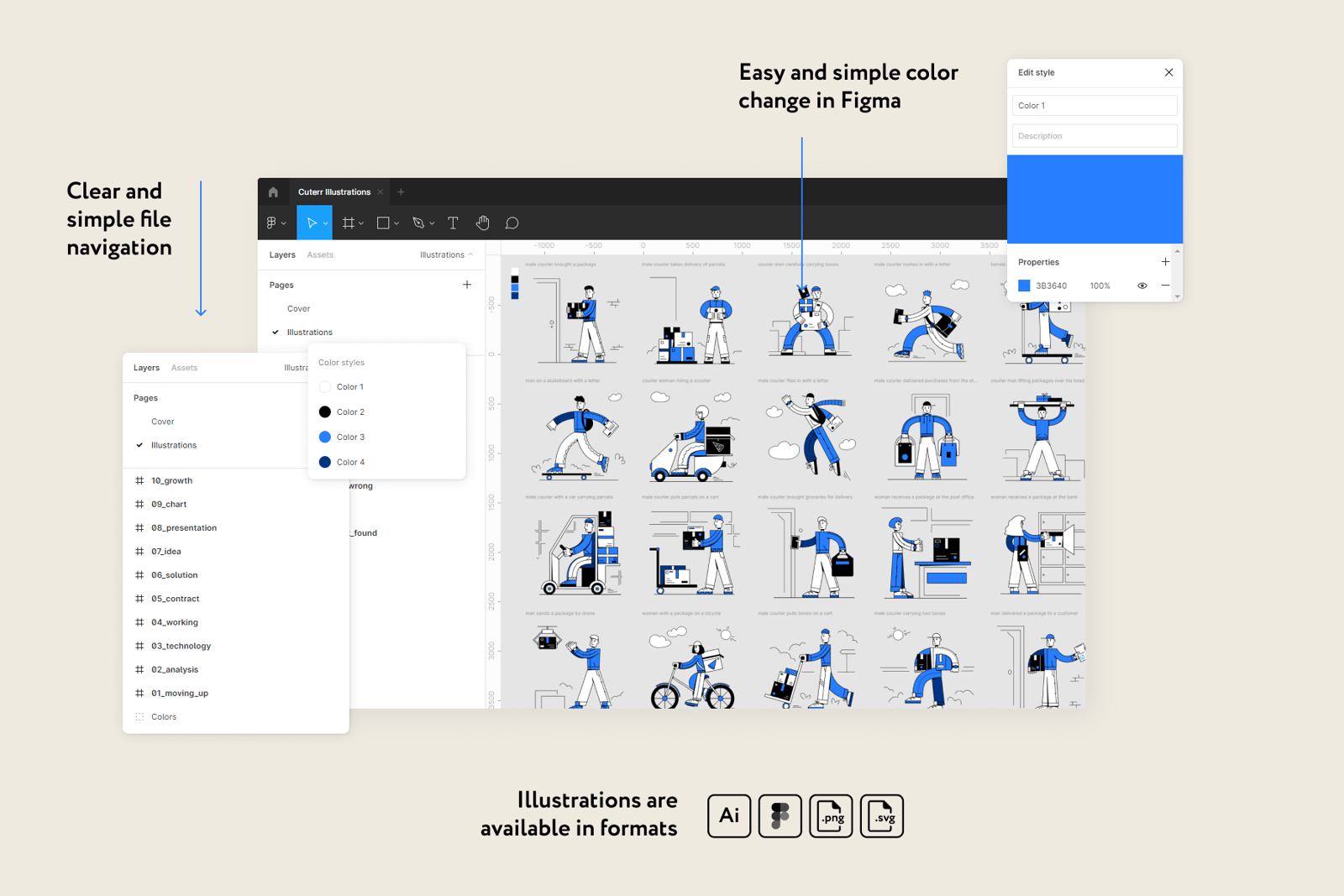
Task: Select the Cover page
Action: pyautogui.click(x=298, y=308)
